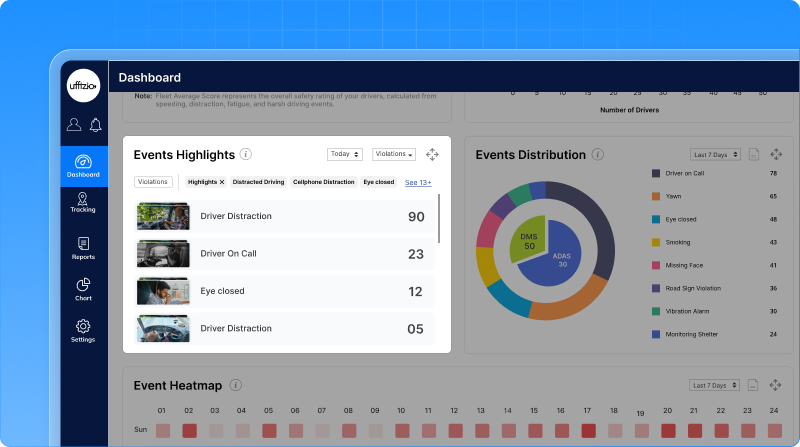Screen dimensions: 800x447
Task: Remove the Highlights filter chip
Action: [x=222, y=183]
